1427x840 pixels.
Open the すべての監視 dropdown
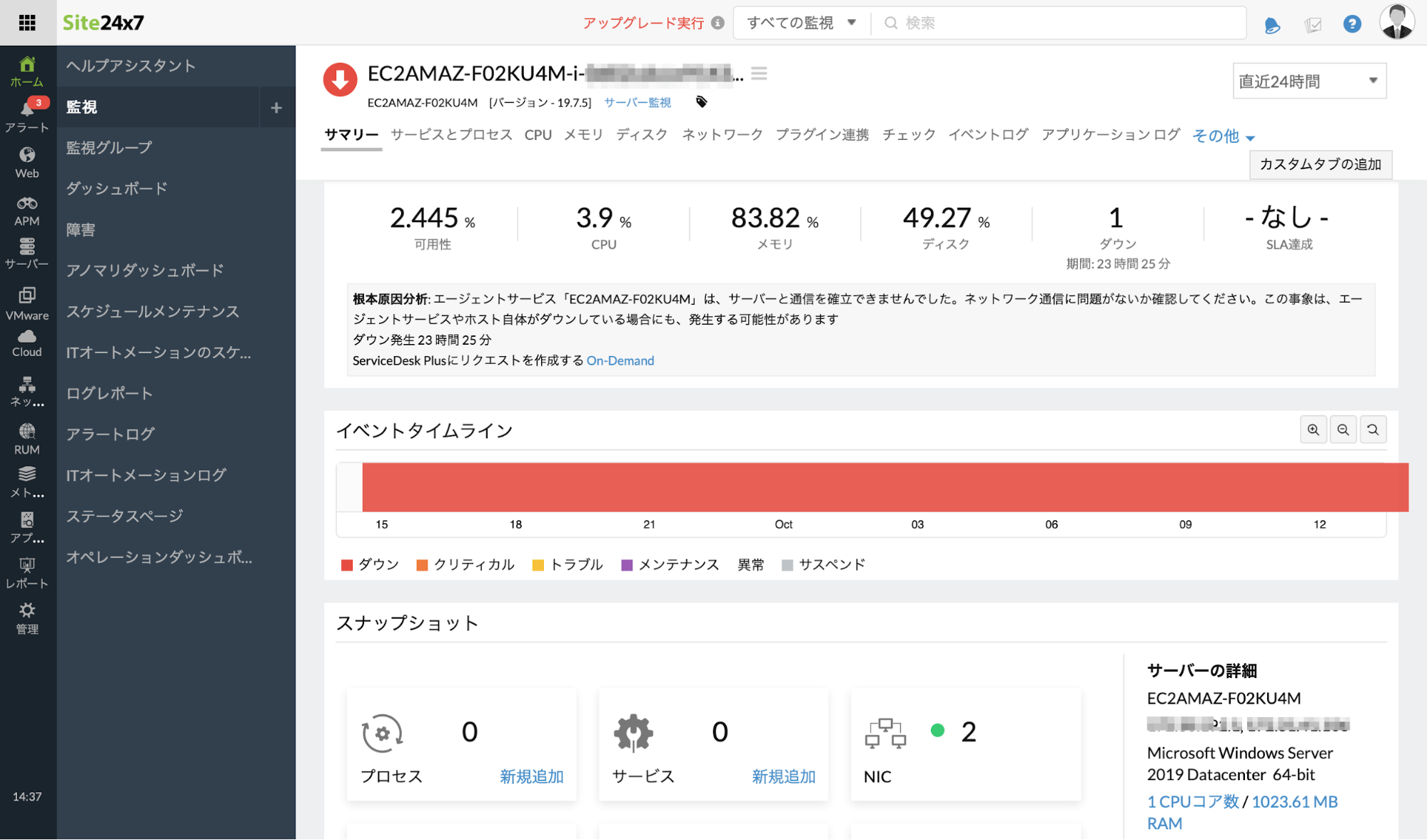click(801, 23)
